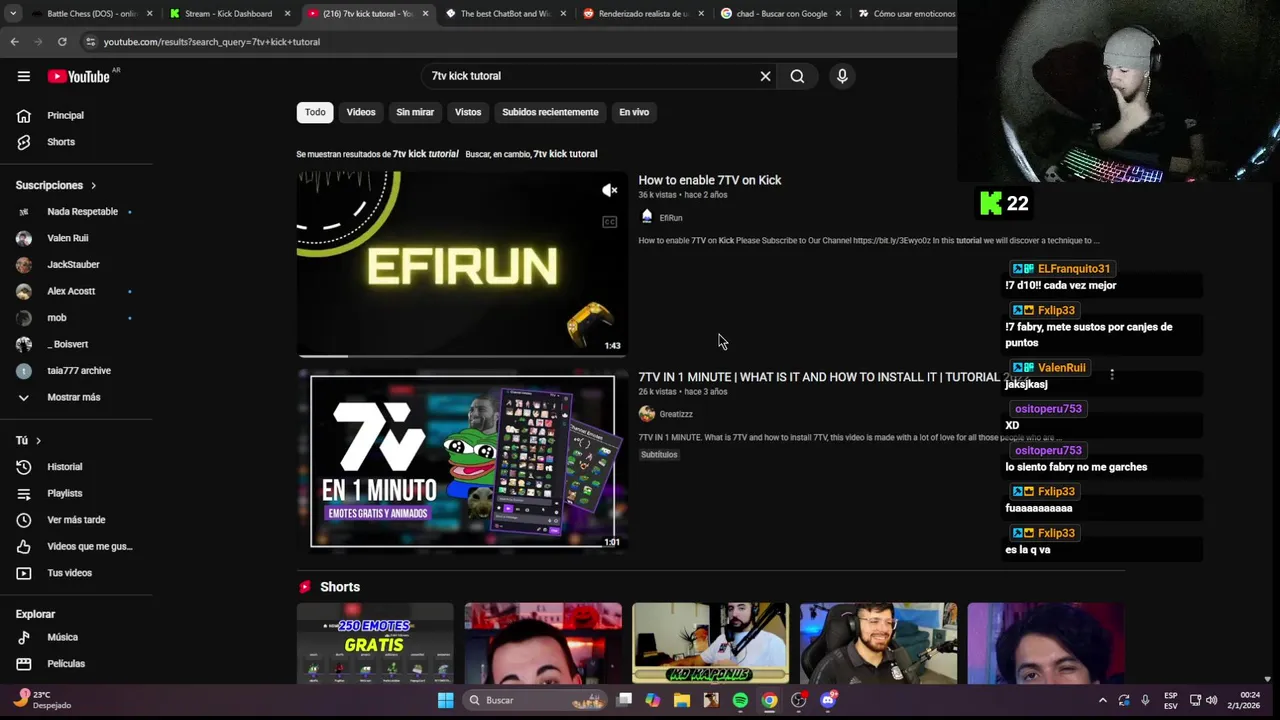Open EfiRun channel name link
Image resolution: width=1280 pixels, height=720 pixels.
tap(671, 218)
